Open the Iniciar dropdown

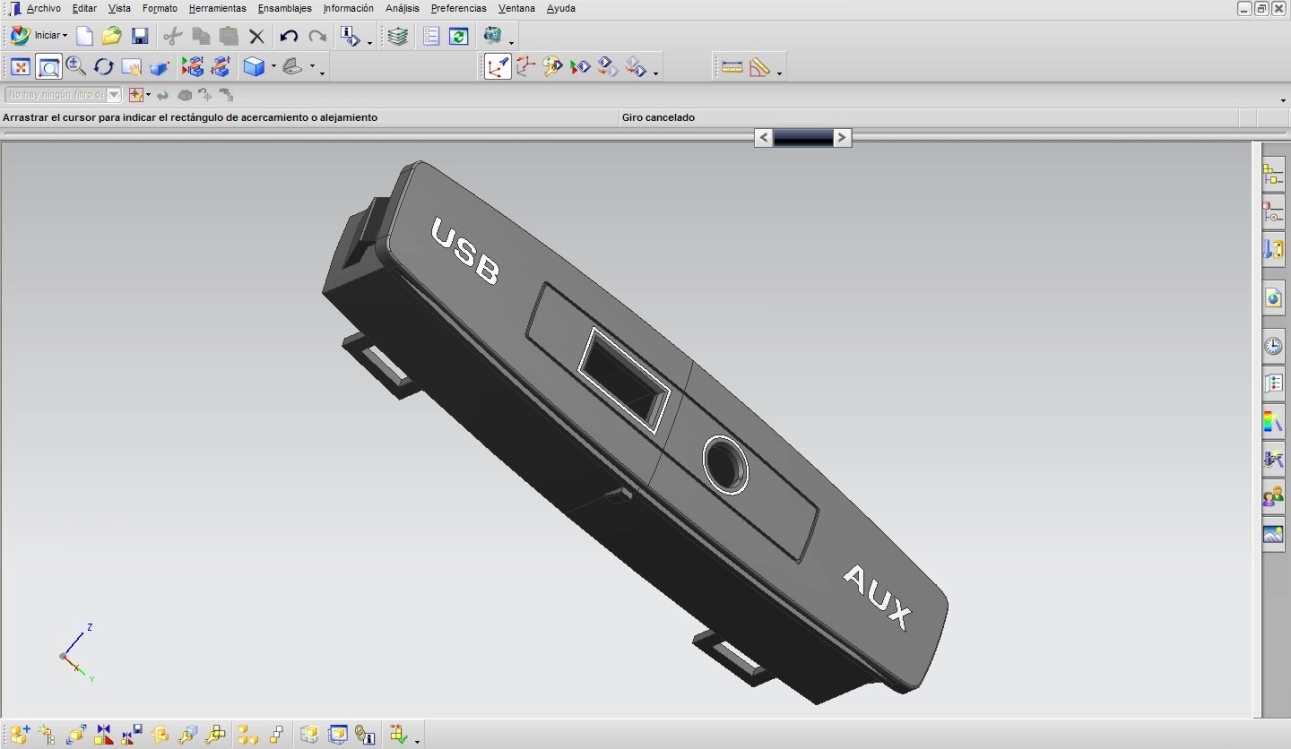tap(50, 36)
